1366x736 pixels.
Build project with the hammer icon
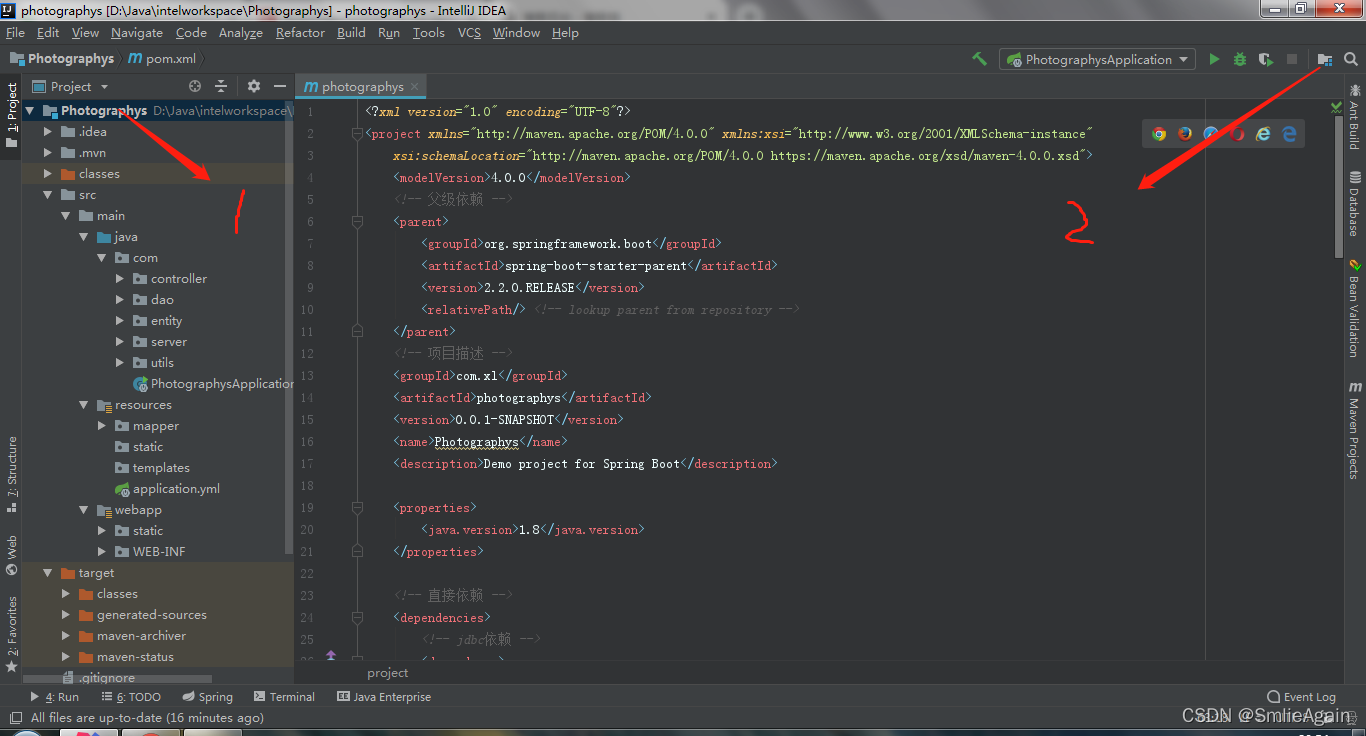[x=979, y=59]
